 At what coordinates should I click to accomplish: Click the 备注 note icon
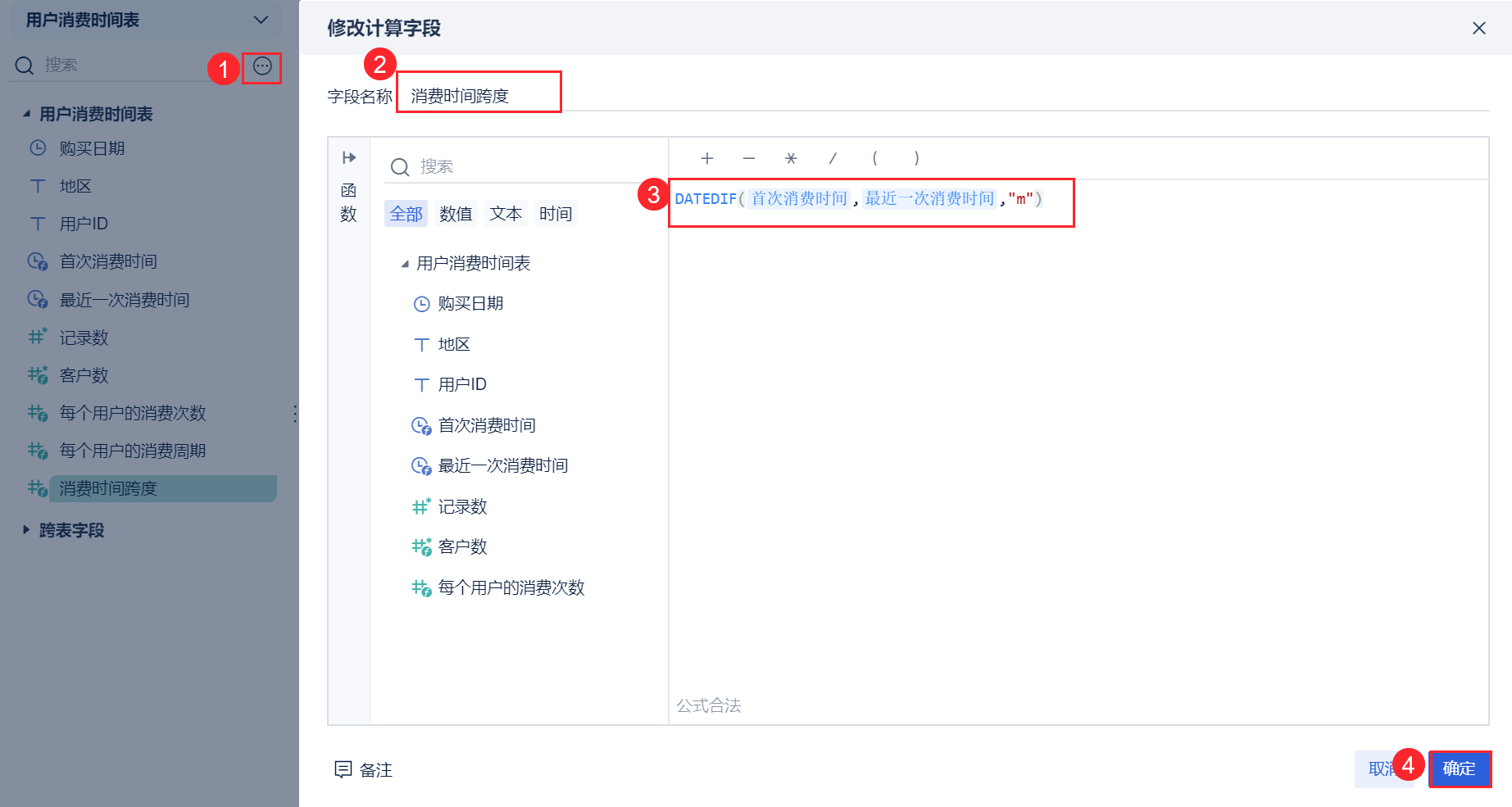click(343, 769)
